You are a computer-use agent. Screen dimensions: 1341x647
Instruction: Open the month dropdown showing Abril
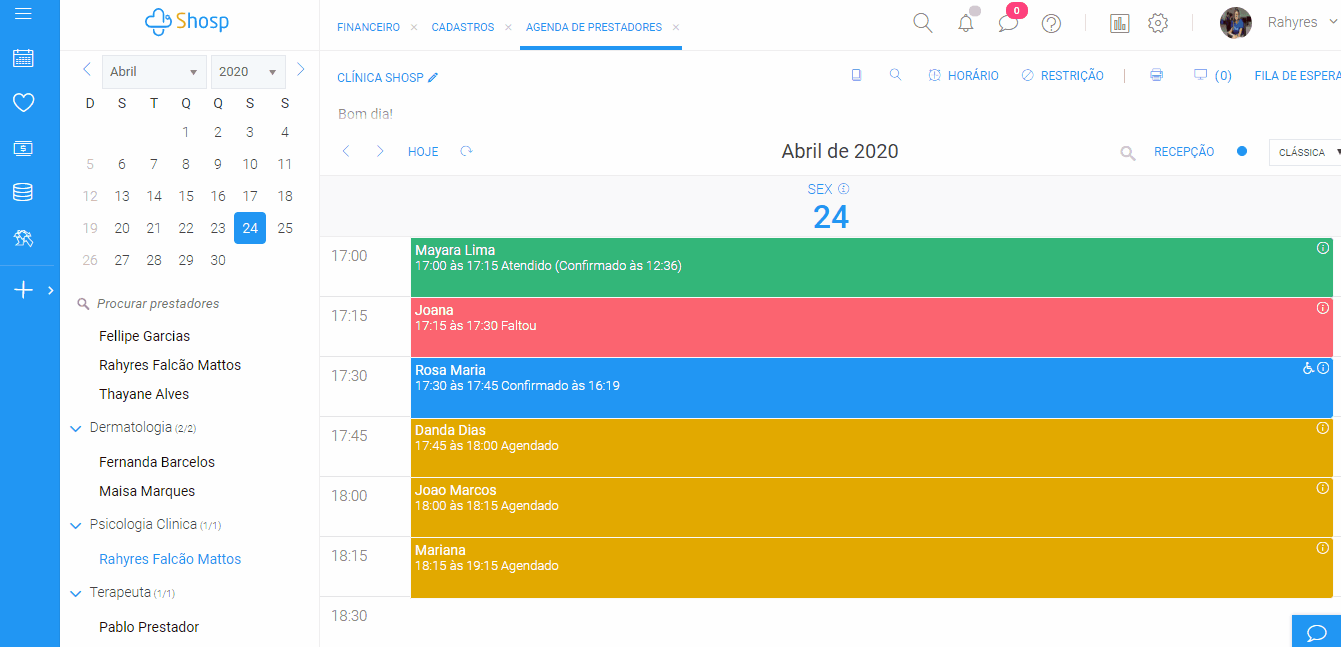(x=154, y=72)
